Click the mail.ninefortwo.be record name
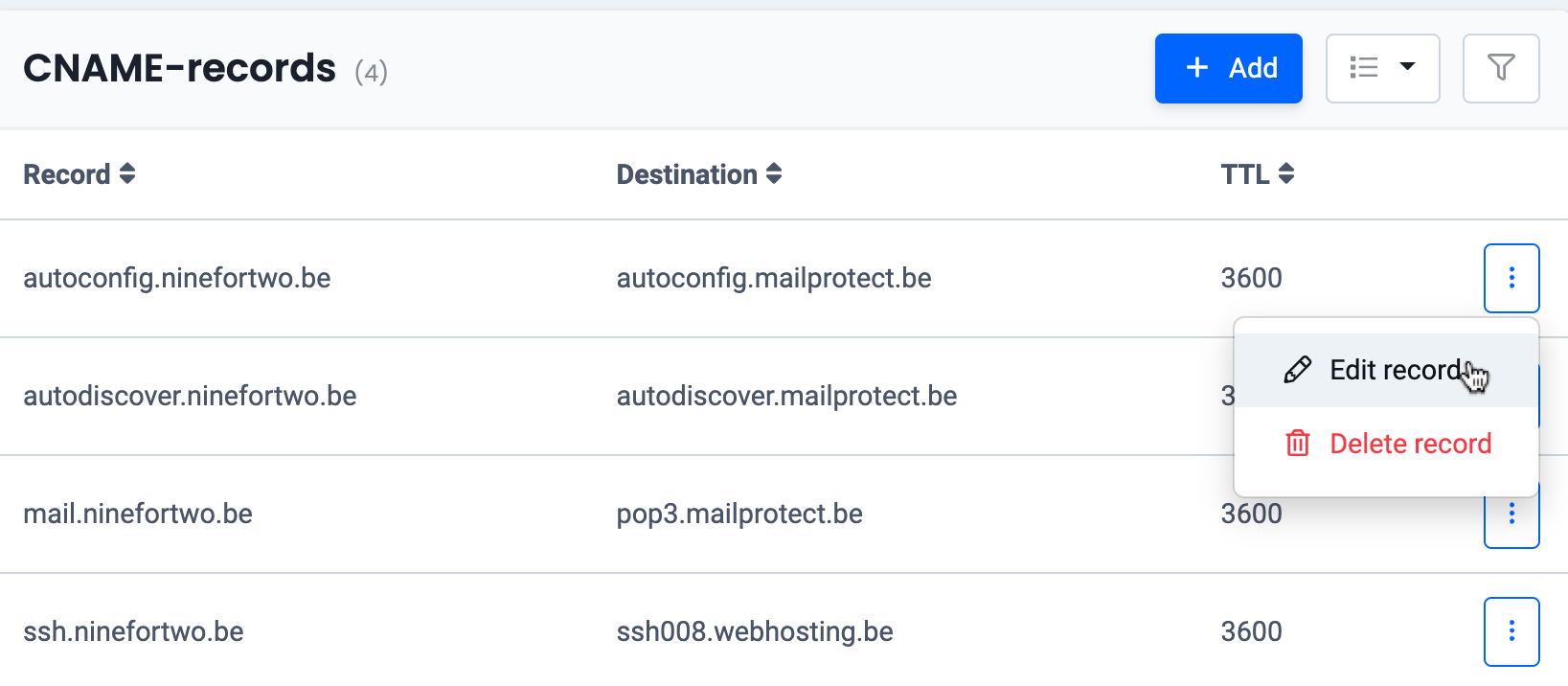Screen dimensions: 1568x686 pos(138,514)
